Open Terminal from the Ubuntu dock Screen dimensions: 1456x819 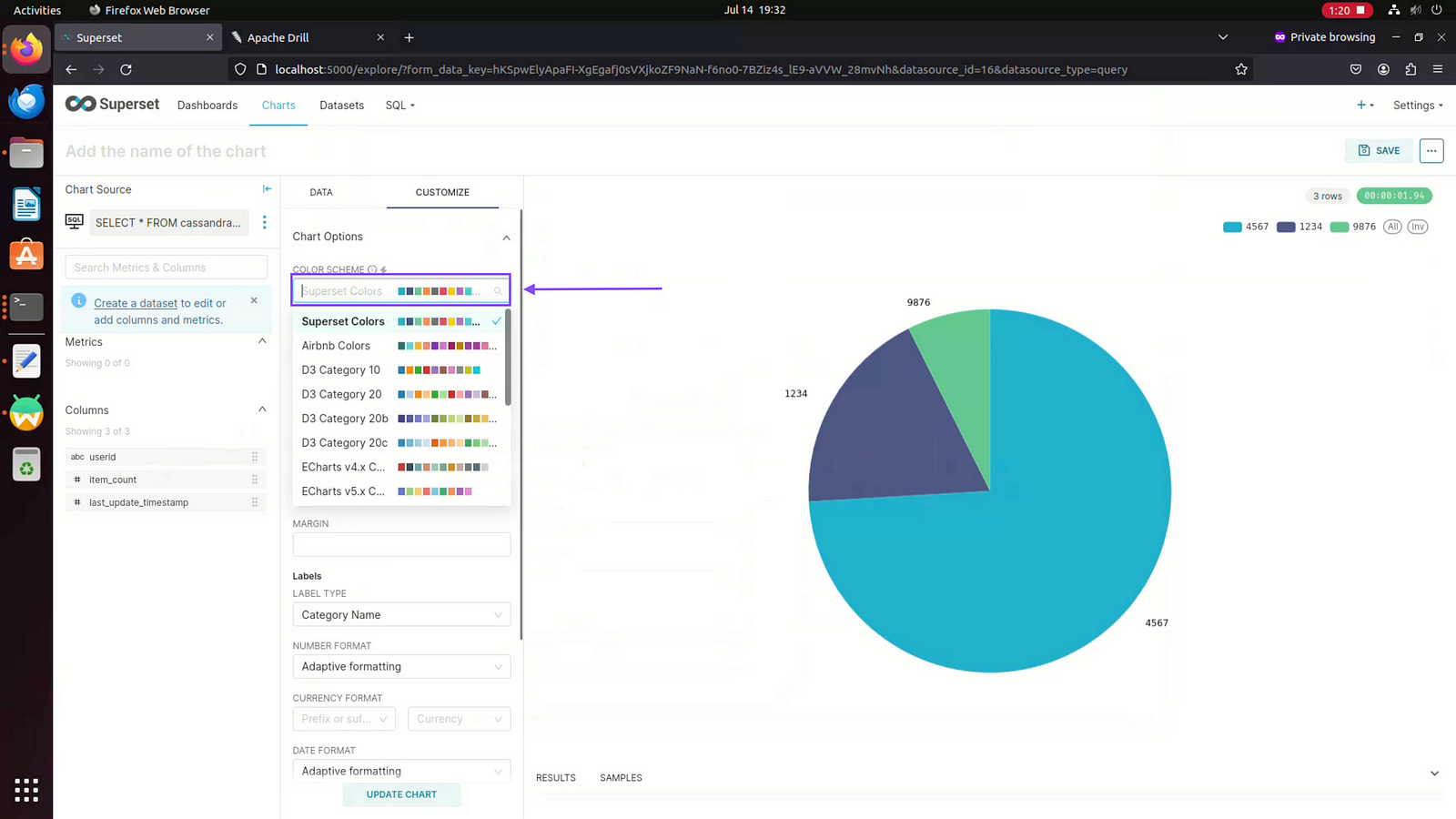pyautogui.click(x=26, y=307)
